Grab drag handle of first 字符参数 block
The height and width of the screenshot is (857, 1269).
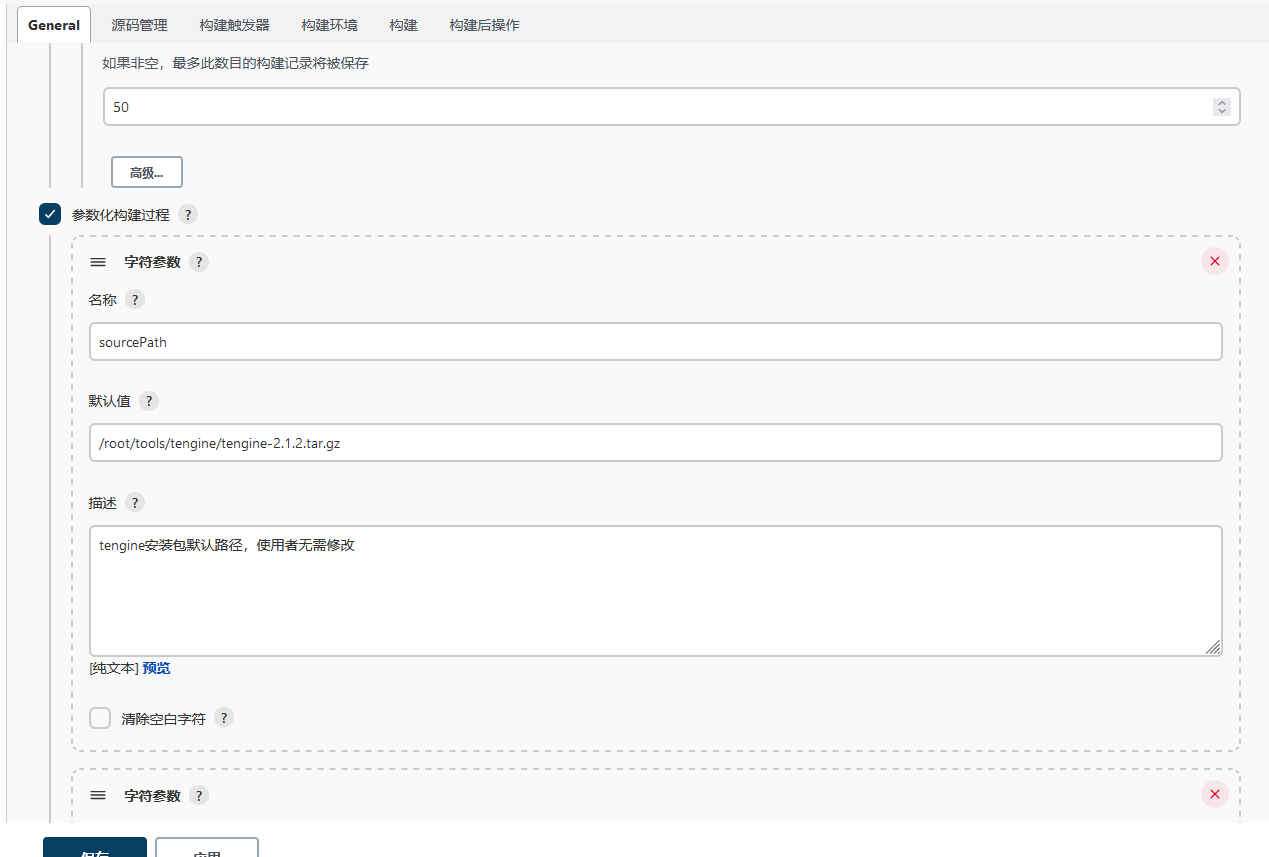(x=98, y=262)
